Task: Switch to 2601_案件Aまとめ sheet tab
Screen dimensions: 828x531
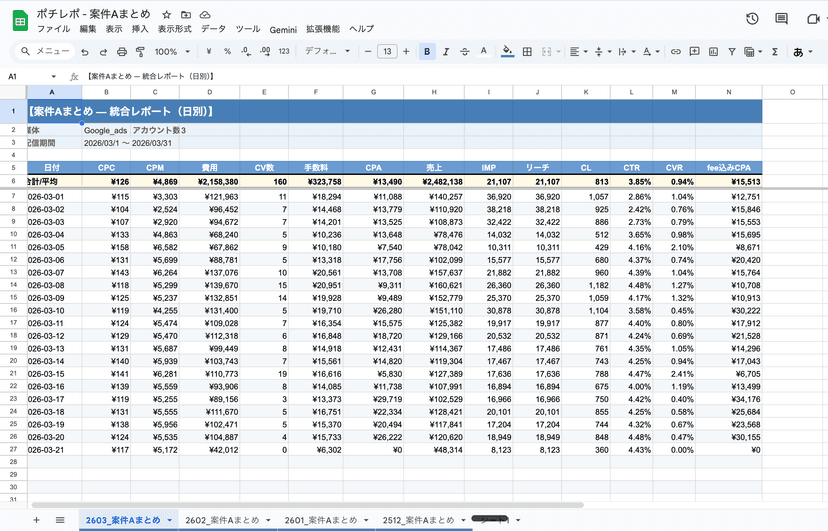Action: coord(321,520)
